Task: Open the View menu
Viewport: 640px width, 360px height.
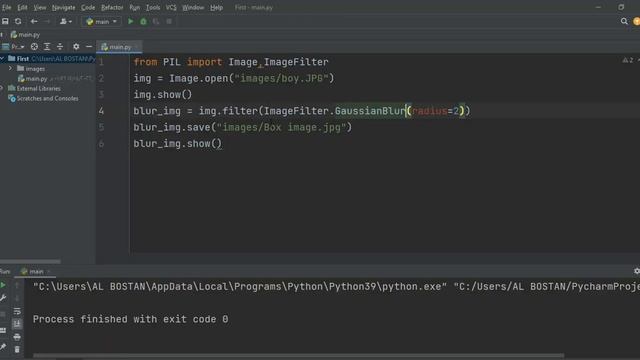Action: (x=40, y=7)
